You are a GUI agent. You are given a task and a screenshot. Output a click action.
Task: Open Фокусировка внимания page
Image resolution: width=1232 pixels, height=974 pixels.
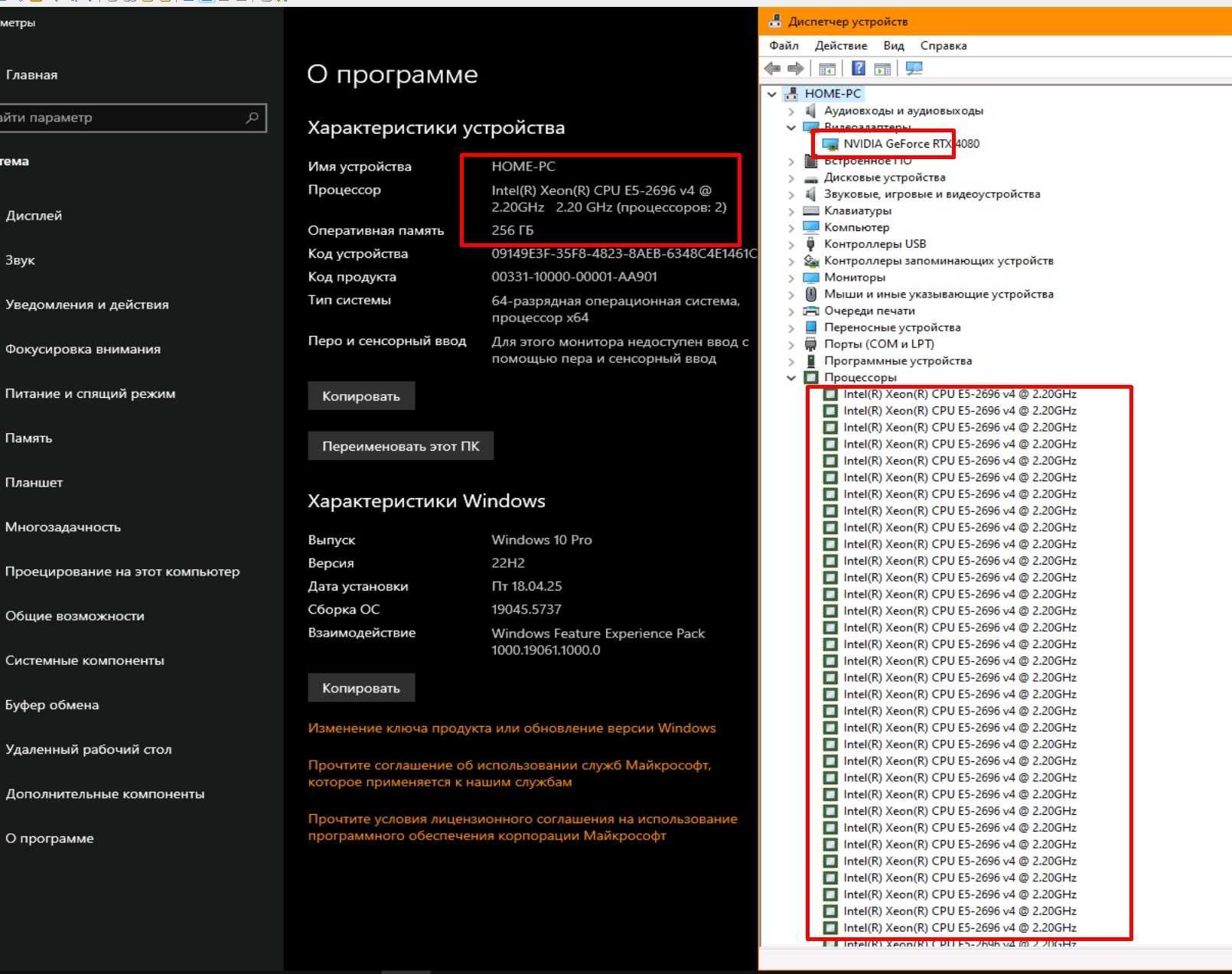coord(83,349)
